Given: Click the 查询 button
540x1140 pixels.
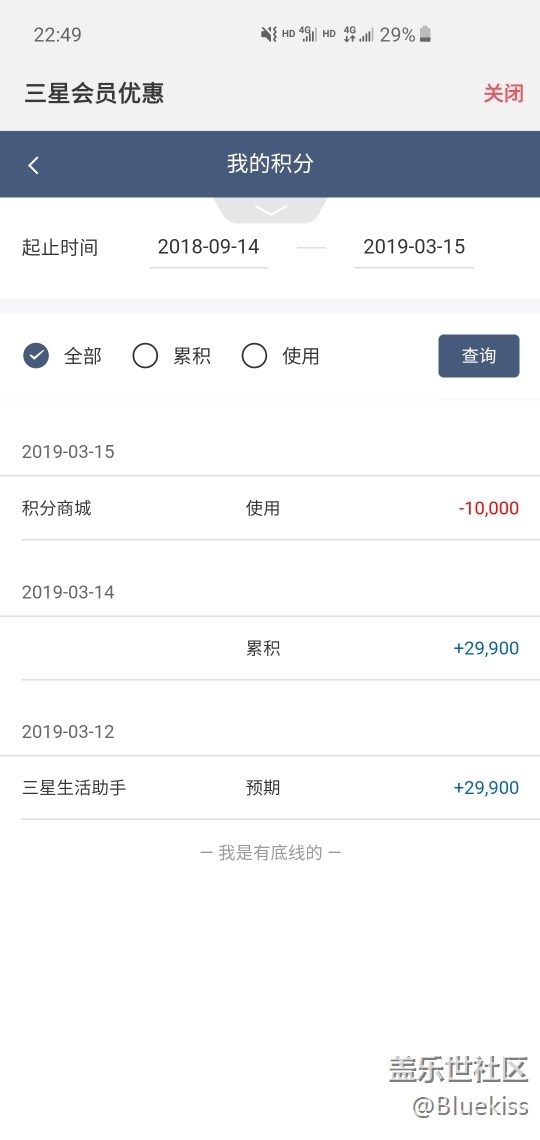Looking at the screenshot, I should pos(479,356).
